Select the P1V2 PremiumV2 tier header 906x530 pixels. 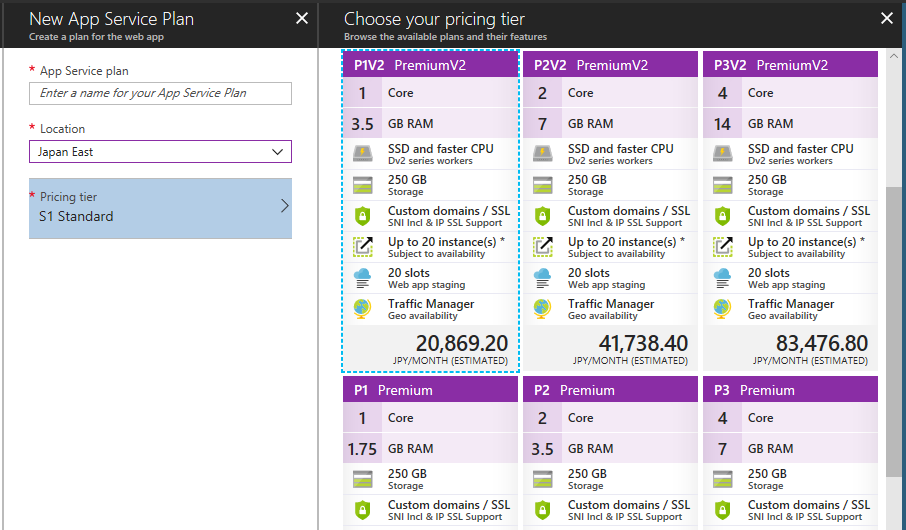pyautogui.click(x=430, y=65)
